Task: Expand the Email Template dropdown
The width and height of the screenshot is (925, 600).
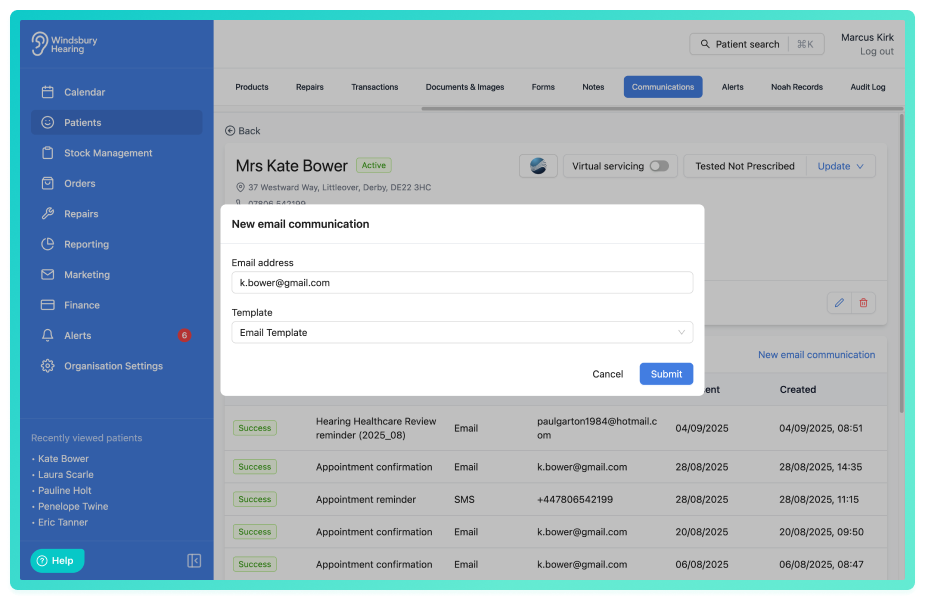Action: coord(462,333)
